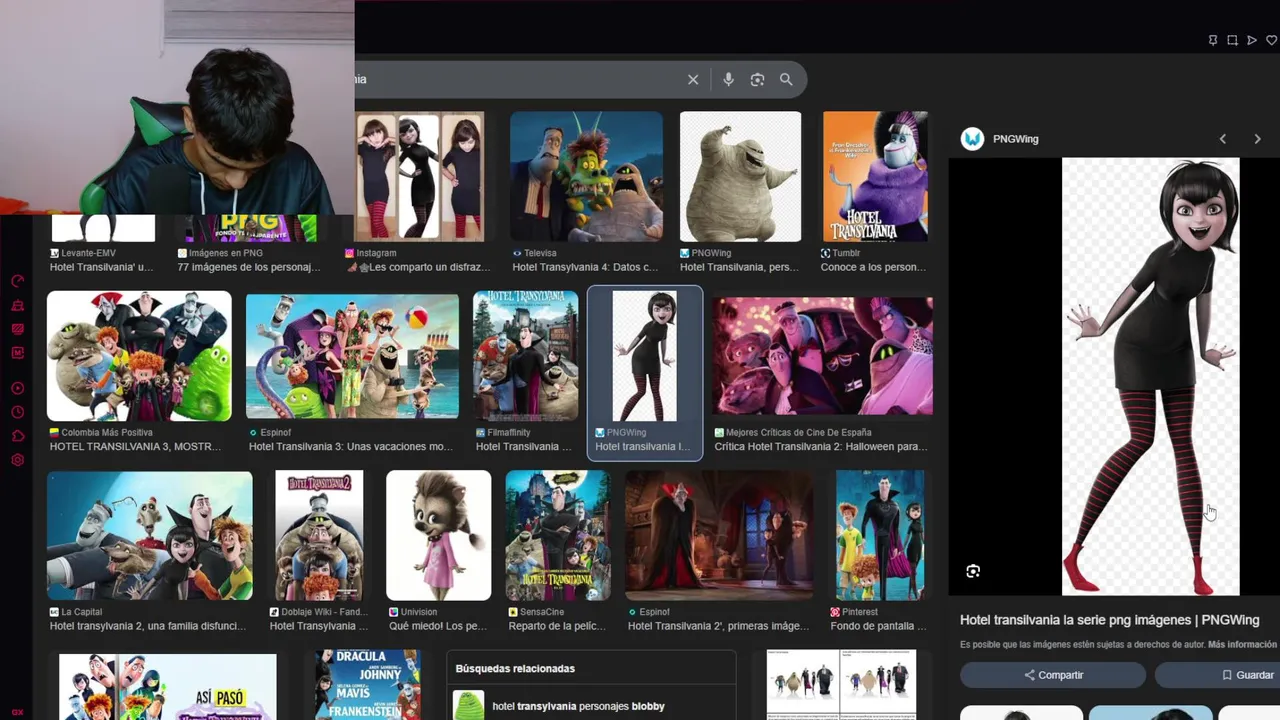Open the large Mavis preview image
The image size is (1280, 720).
click(x=1150, y=376)
